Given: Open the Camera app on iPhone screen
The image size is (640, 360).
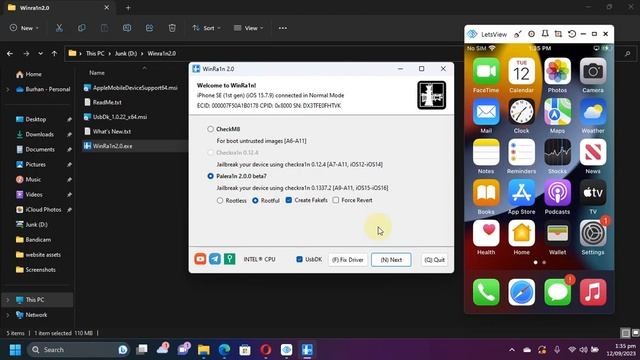Looking at the screenshot, I should point(593,71).
